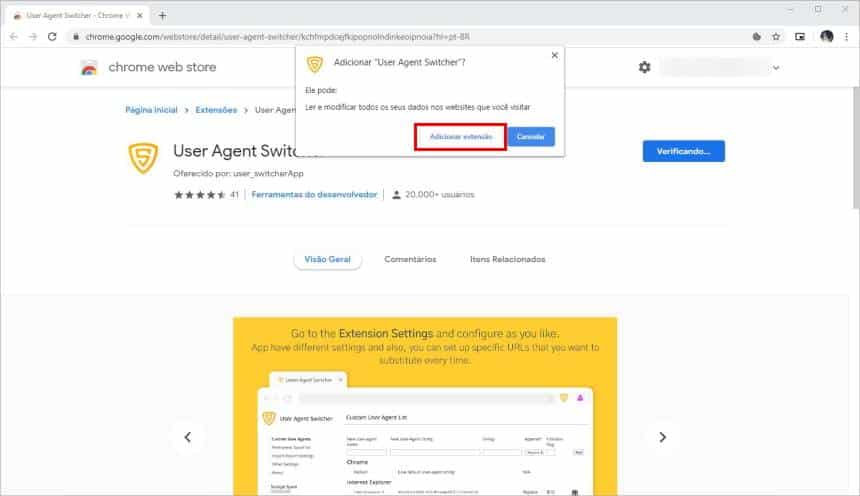Click the browser back arrow
This screenshot has height=496, width=860.
click(14, 37)
